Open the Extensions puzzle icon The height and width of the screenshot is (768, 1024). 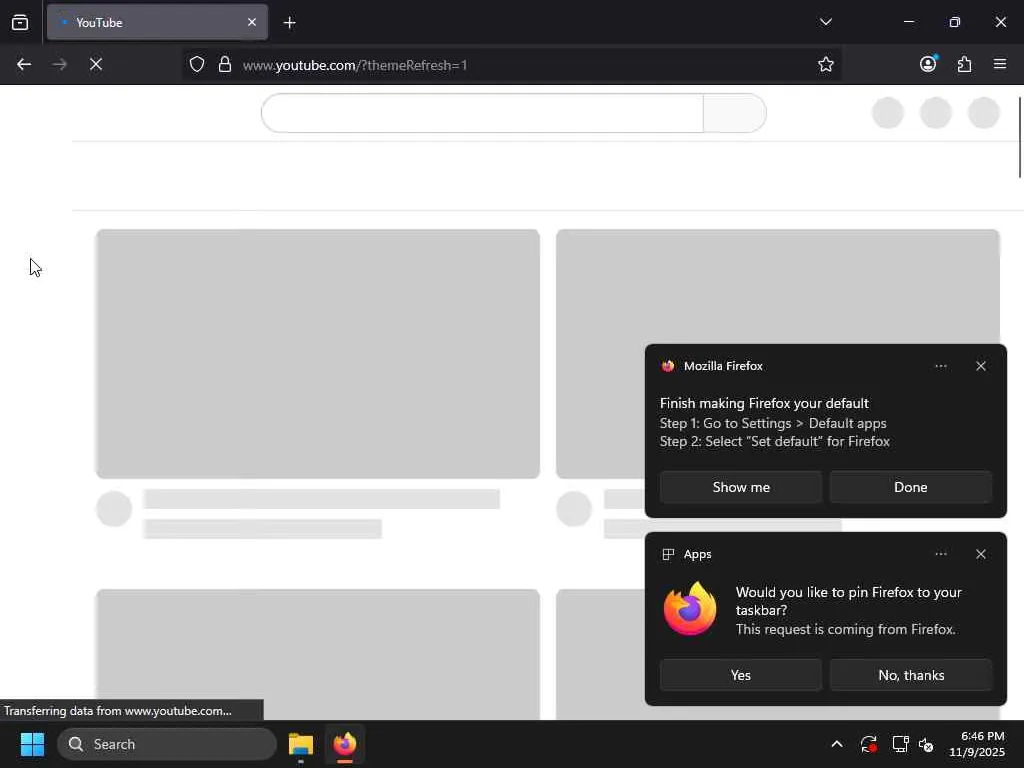point(964,64)
